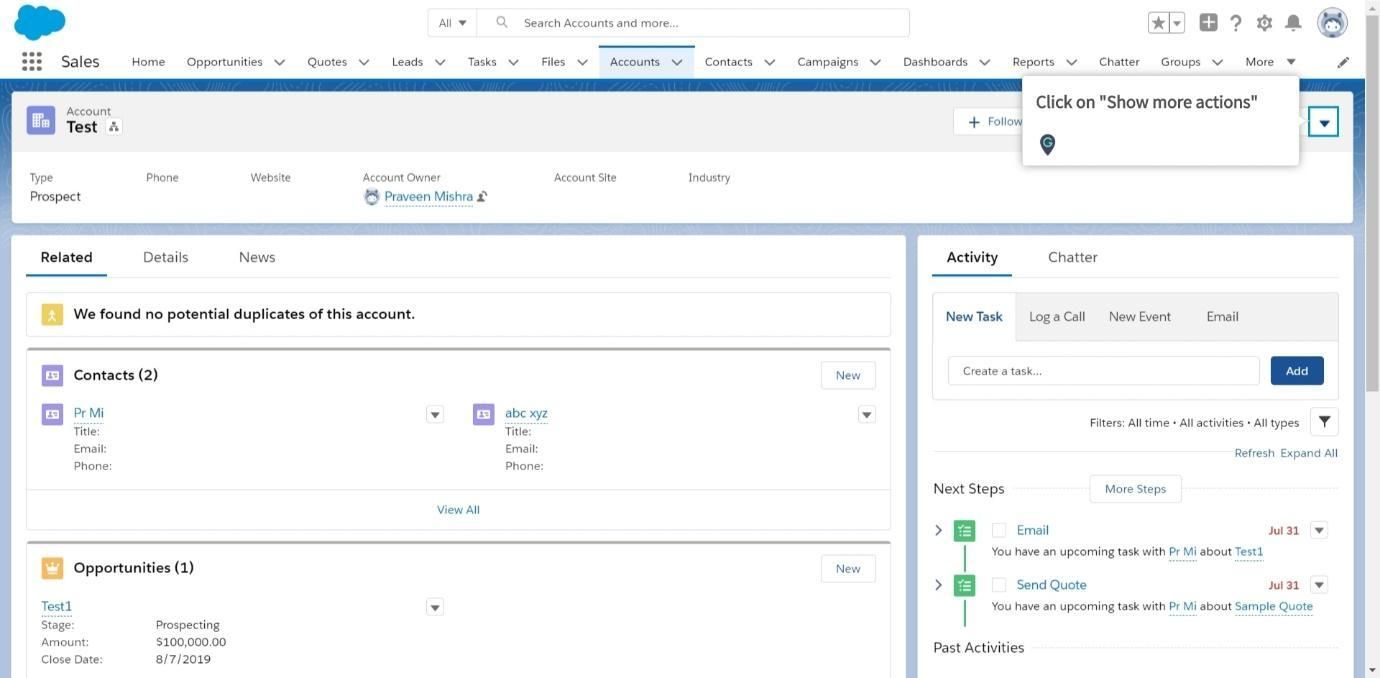This screenshot has height=678, width=1380.
Task: Click the edit navigation pencil icon
Action: point(1343,62)
